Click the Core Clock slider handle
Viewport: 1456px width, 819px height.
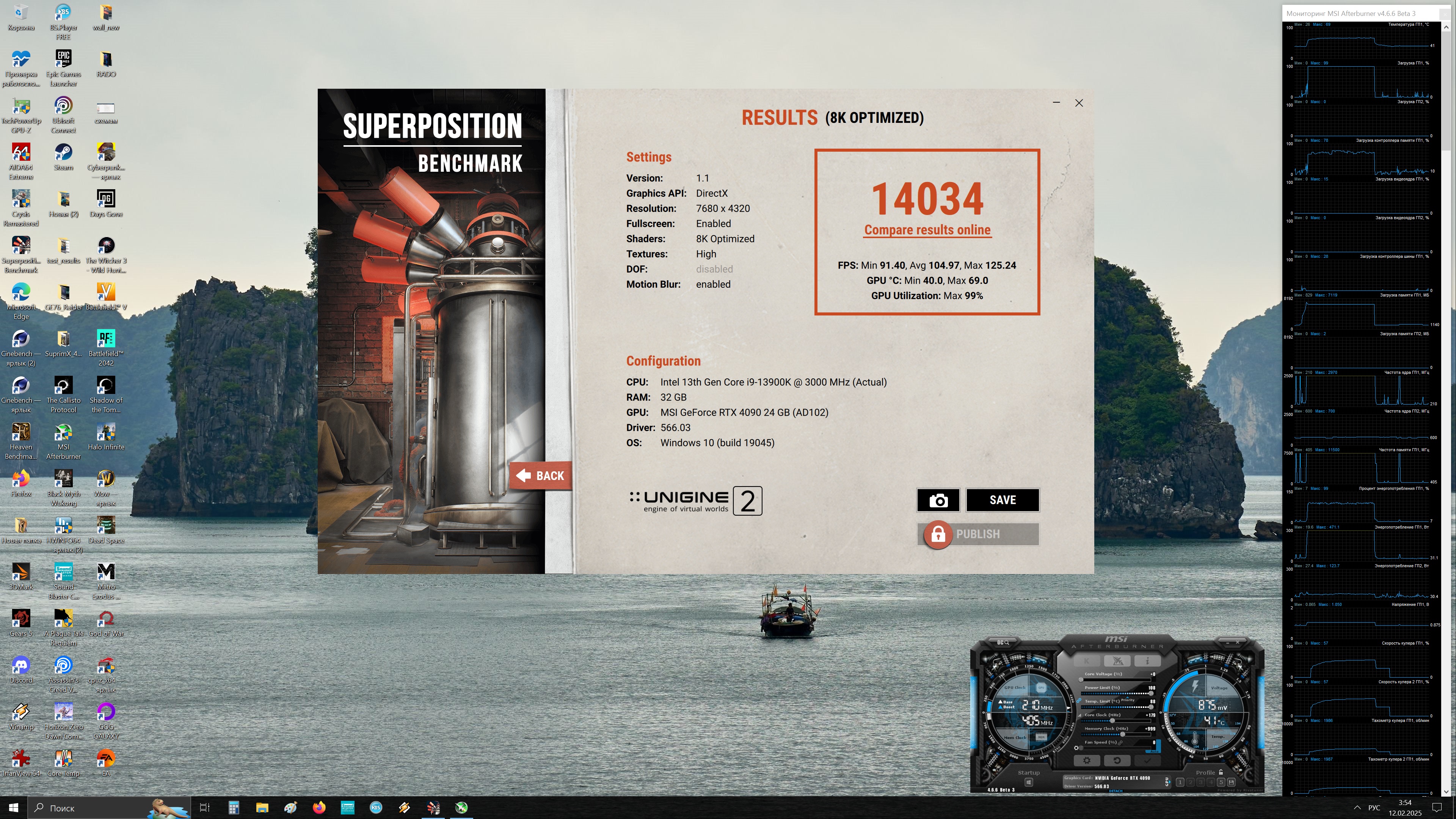[x=1112, y=721]
